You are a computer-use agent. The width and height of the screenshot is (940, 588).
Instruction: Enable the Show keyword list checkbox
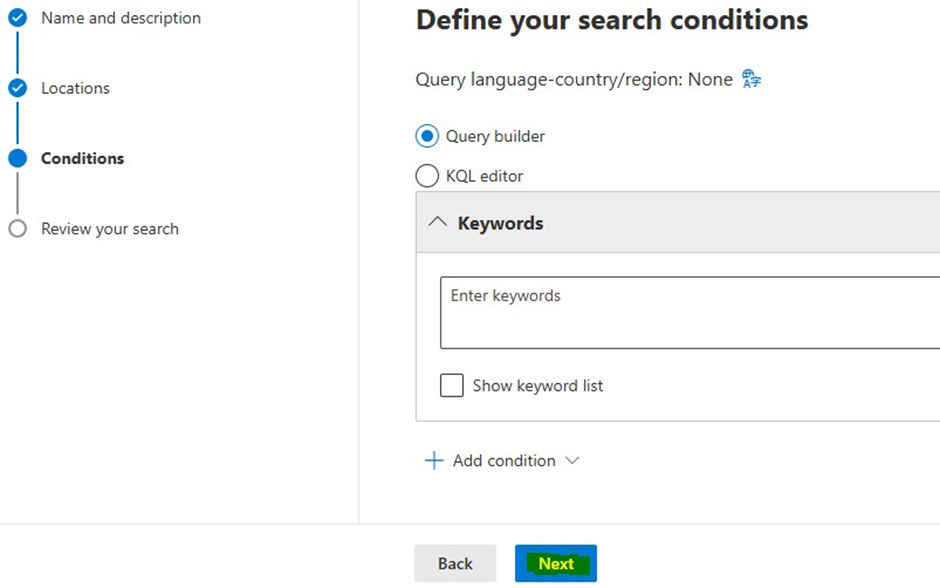pyautogui.click(x=452, y=386)
